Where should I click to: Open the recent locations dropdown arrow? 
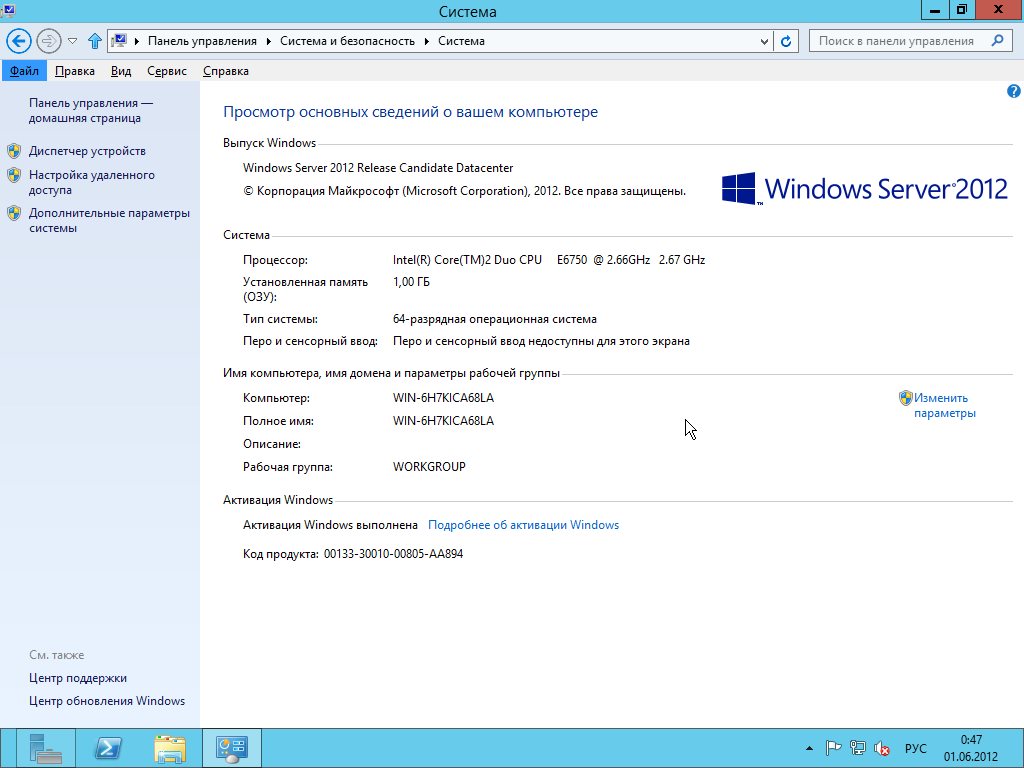pyautogui.click(x=72, y=41)
